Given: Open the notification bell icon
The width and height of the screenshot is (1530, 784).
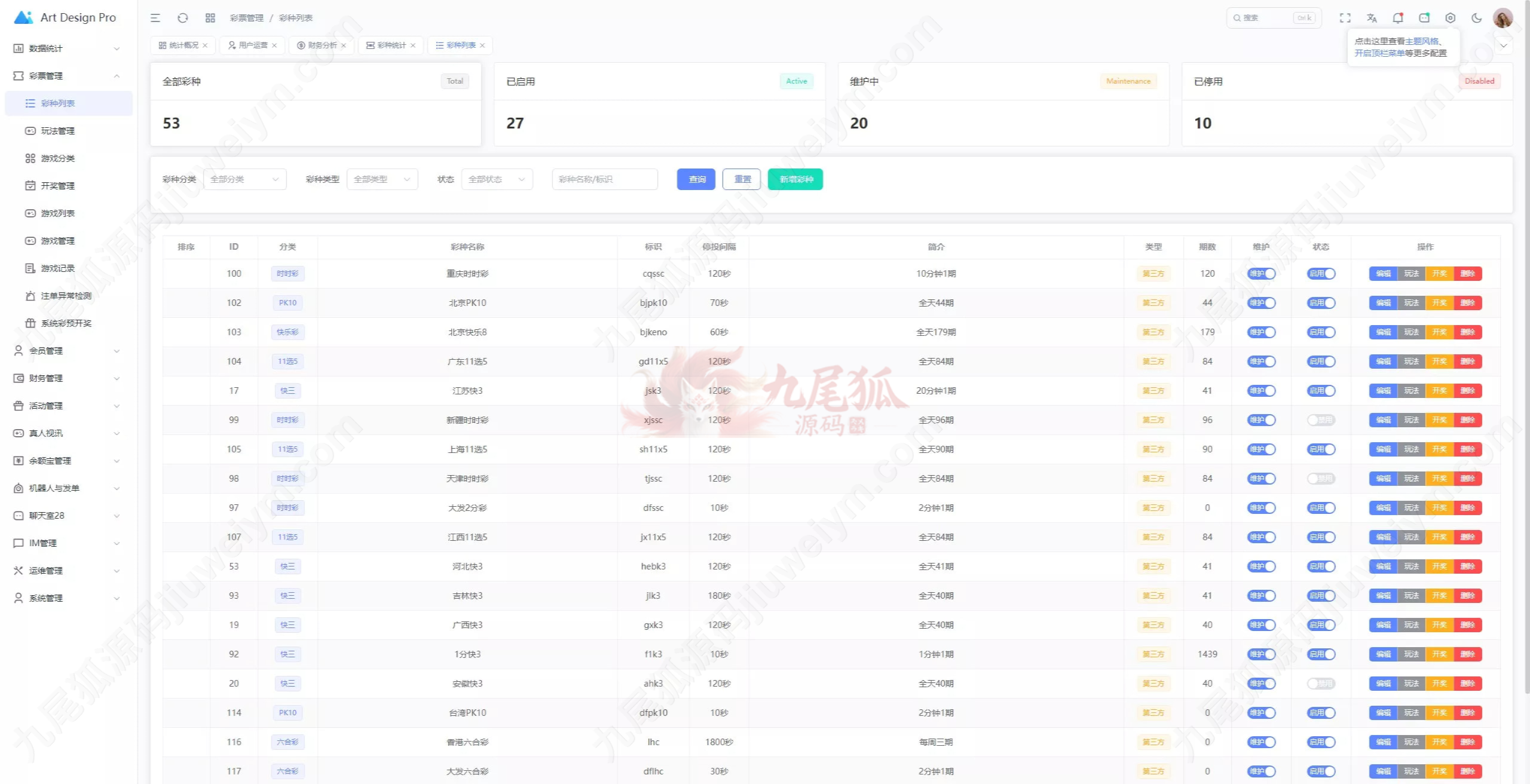Looking at the screenshot, I should coord(1397,18).
